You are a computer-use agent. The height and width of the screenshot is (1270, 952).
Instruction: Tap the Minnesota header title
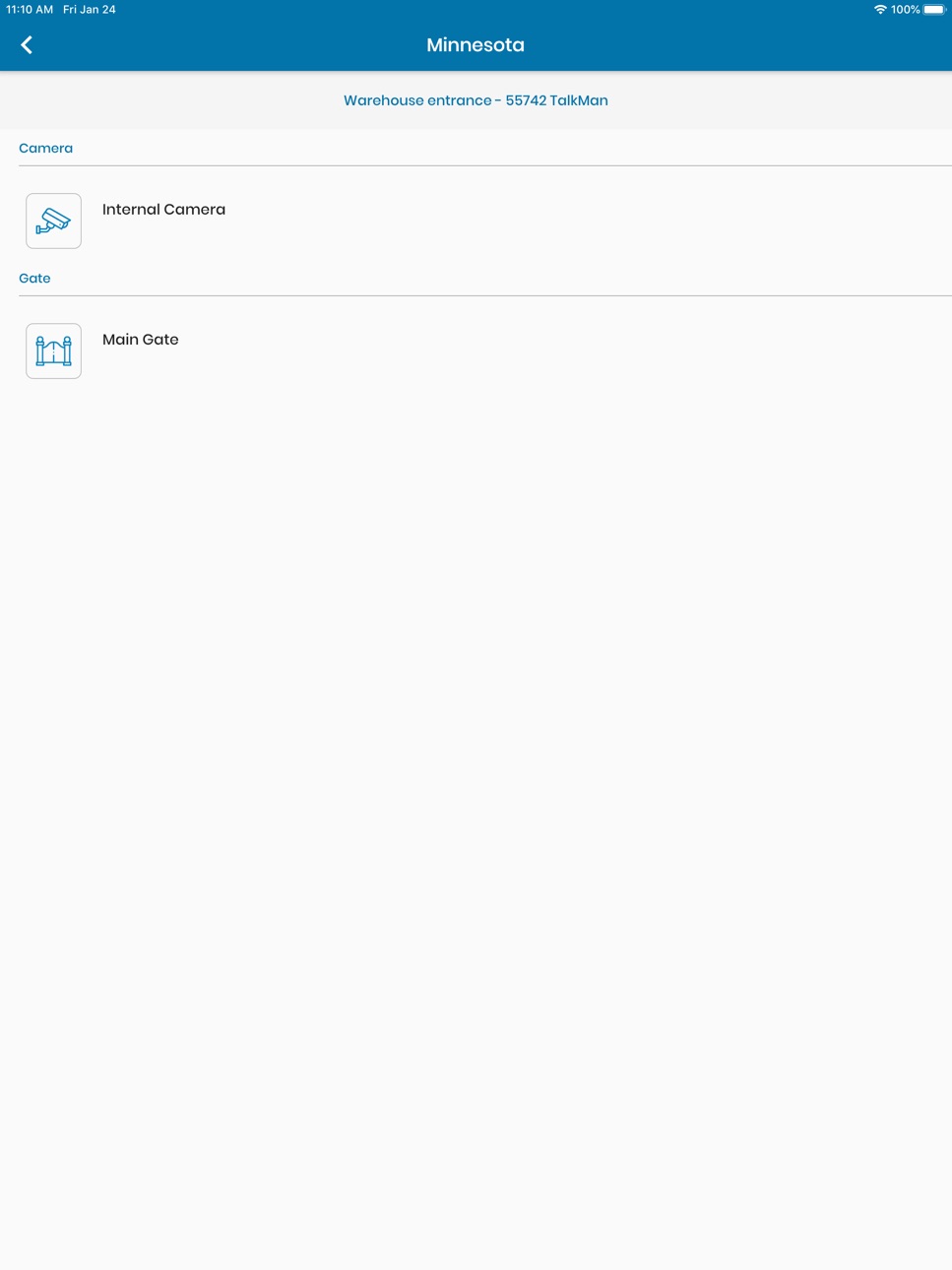pyautogui.click(x=476, y=44)
